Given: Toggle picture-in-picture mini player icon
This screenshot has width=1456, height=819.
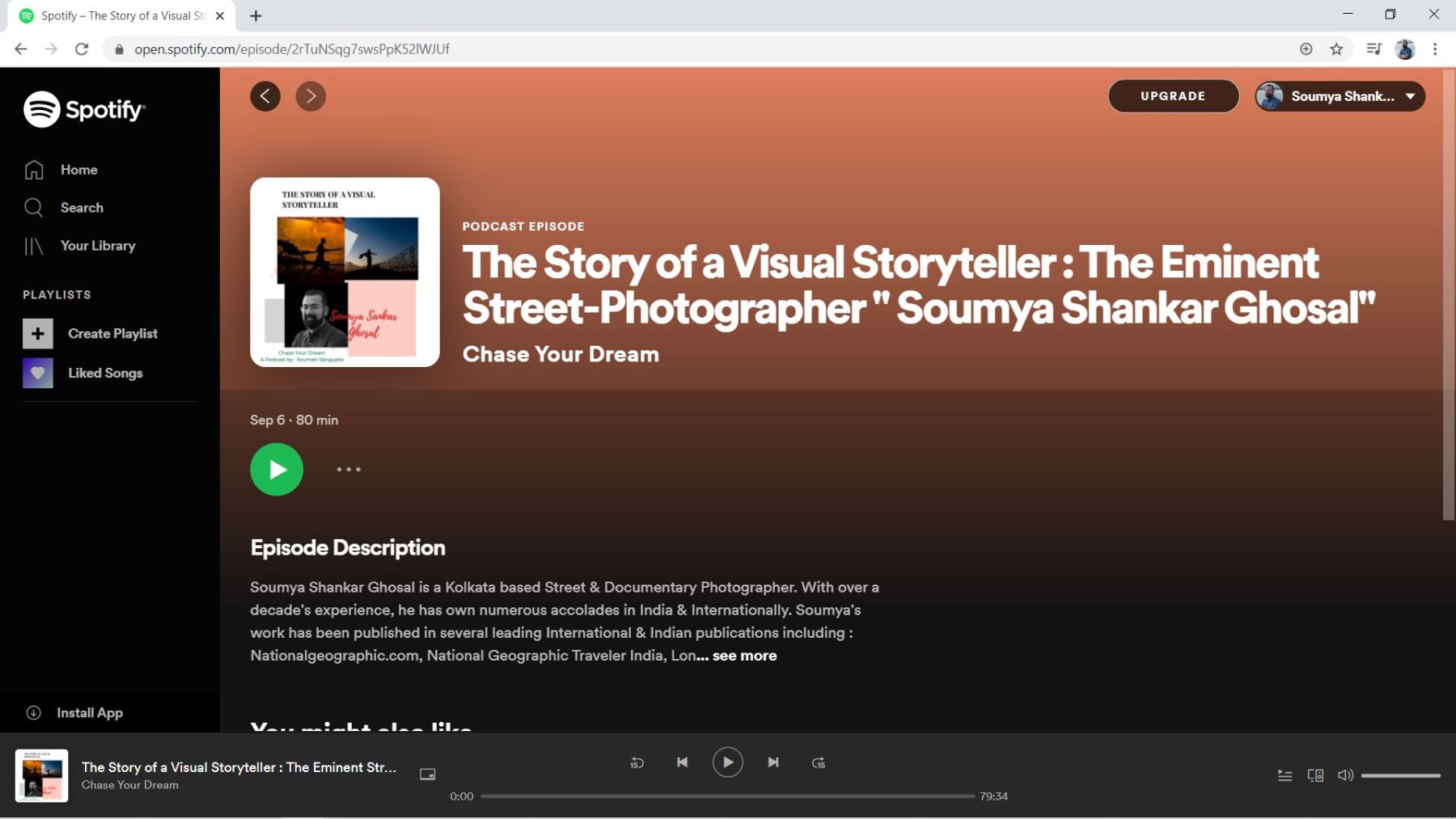Looking at the screenshot, I should click(x=428, y=775).
